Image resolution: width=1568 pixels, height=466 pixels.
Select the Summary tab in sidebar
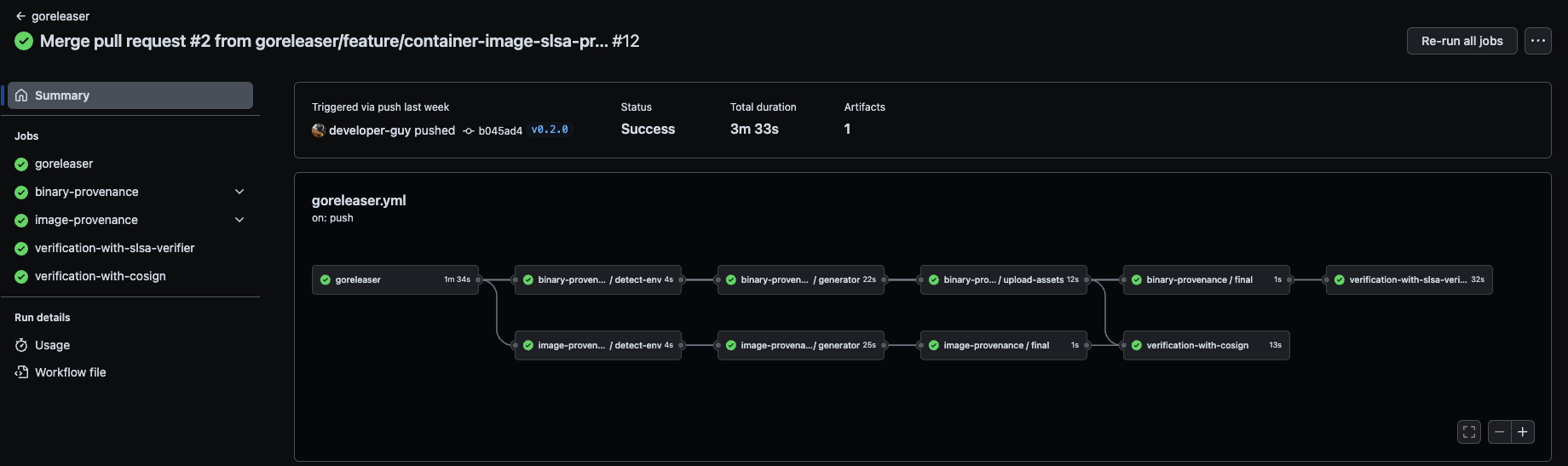click(x=130, y=95)
